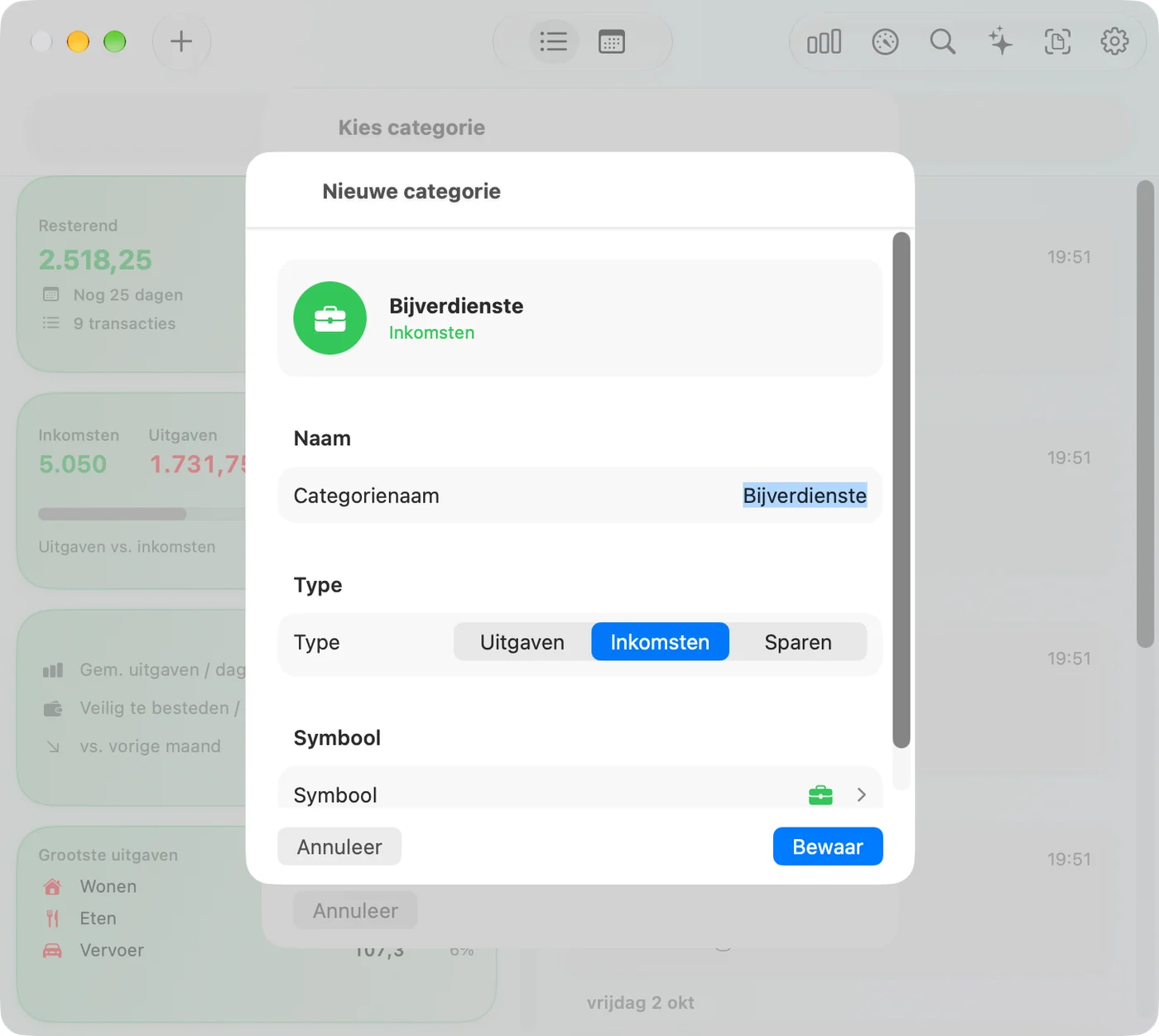This screenshot has width=1159, height=1036.
Task: Click the scan document icon
Action: pyautogui.click(x=1057, y=41)
